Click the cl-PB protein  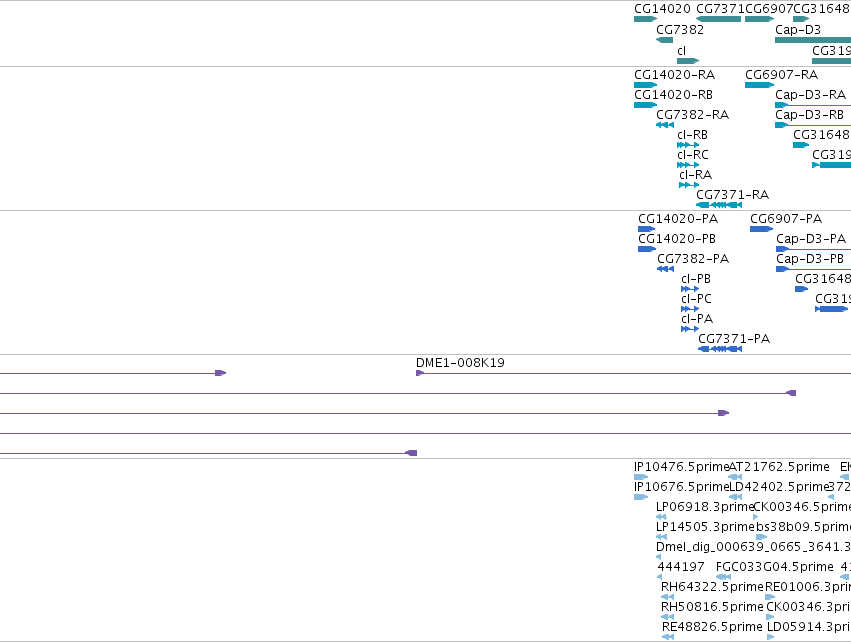(690, 289)
